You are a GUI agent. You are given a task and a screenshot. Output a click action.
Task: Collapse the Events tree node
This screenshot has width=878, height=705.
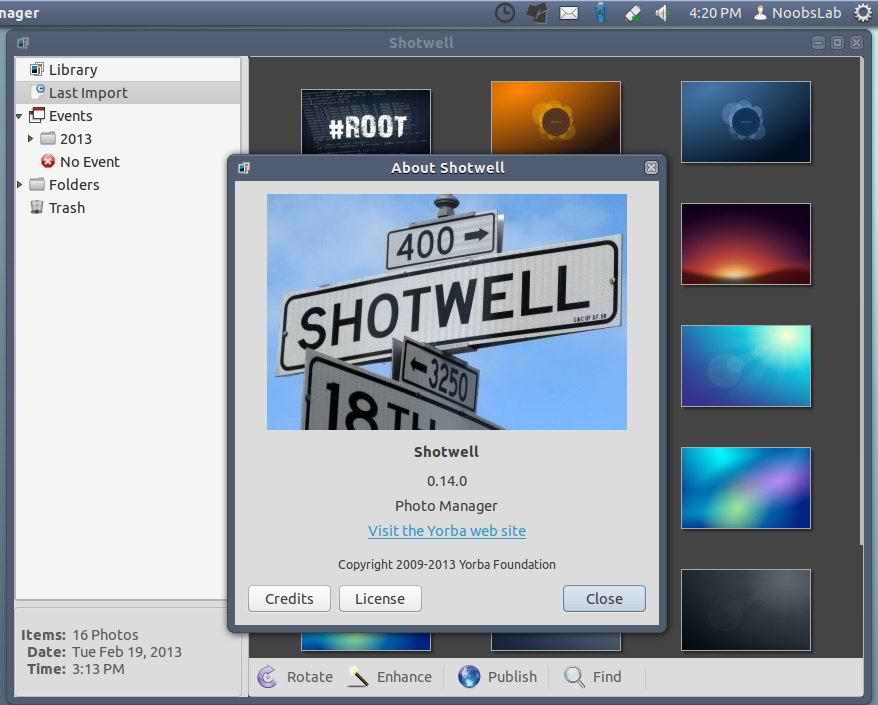coord(19,116)
